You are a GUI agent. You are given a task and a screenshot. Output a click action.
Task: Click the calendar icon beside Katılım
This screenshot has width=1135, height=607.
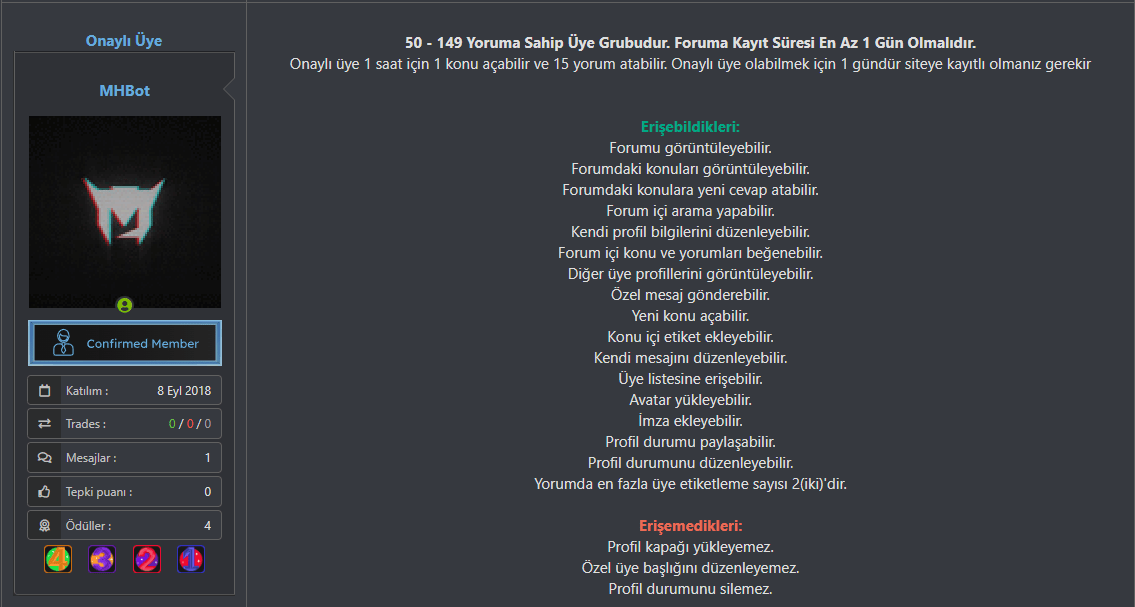click(45, 391)
